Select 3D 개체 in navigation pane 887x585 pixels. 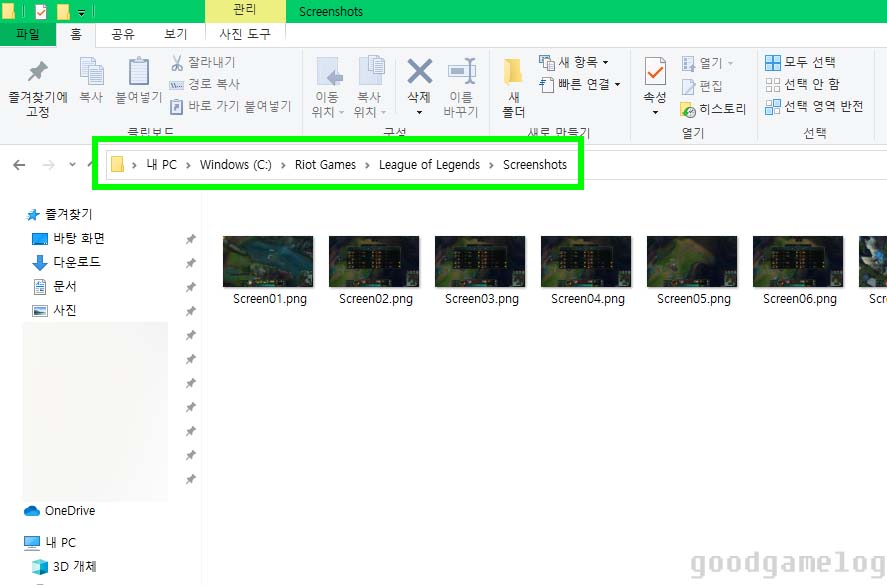(64, 566)
